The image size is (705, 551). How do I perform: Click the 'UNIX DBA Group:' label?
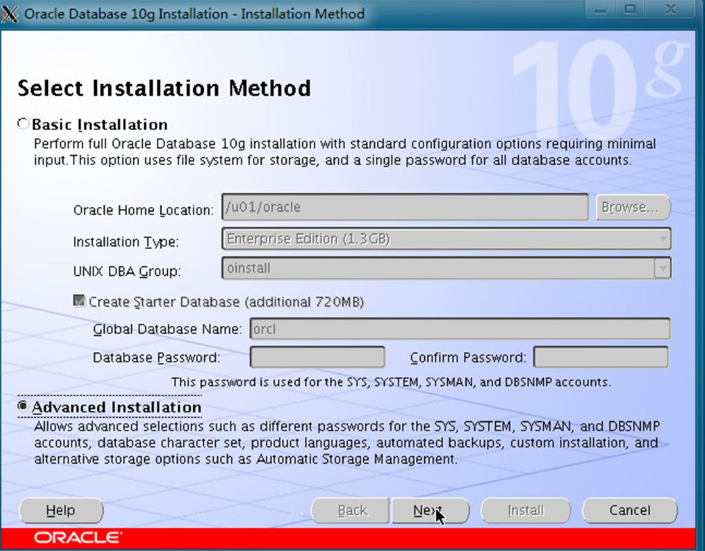[x=127, y=271]
